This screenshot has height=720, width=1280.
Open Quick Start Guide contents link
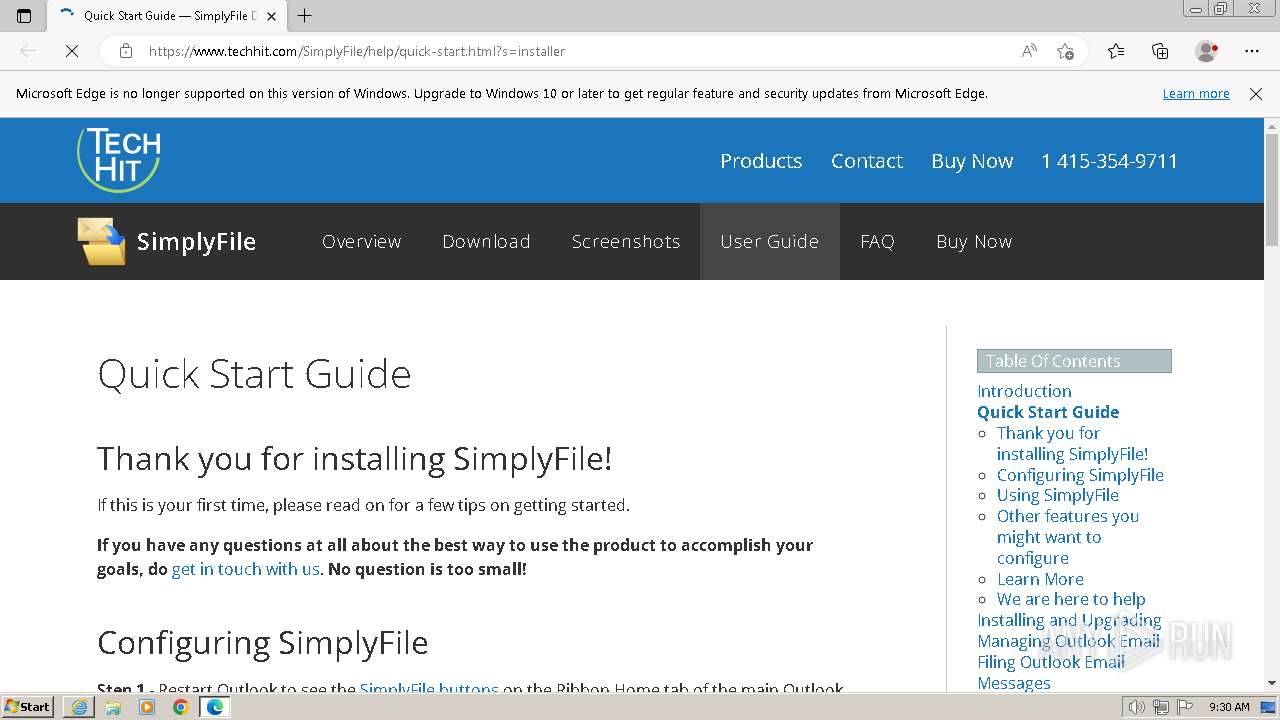click(x=1048, y=412)
